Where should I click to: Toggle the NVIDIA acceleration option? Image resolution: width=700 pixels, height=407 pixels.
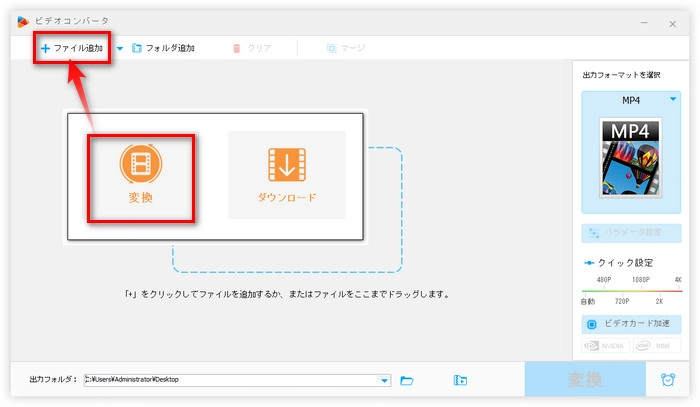coord(606,346)
